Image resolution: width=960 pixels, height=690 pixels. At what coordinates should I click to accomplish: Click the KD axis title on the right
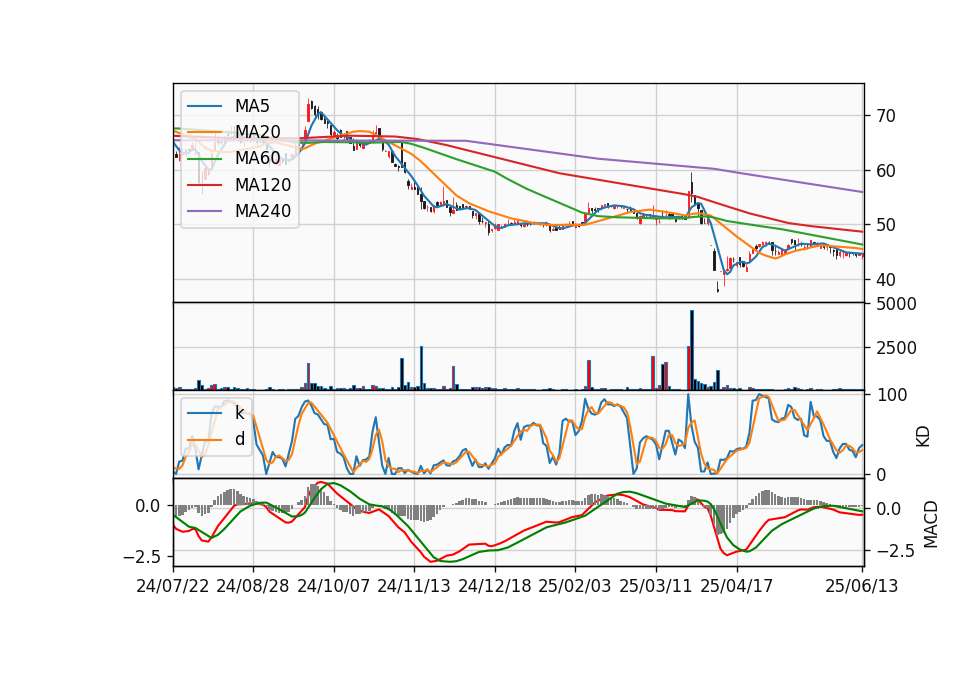click(923, 437)
